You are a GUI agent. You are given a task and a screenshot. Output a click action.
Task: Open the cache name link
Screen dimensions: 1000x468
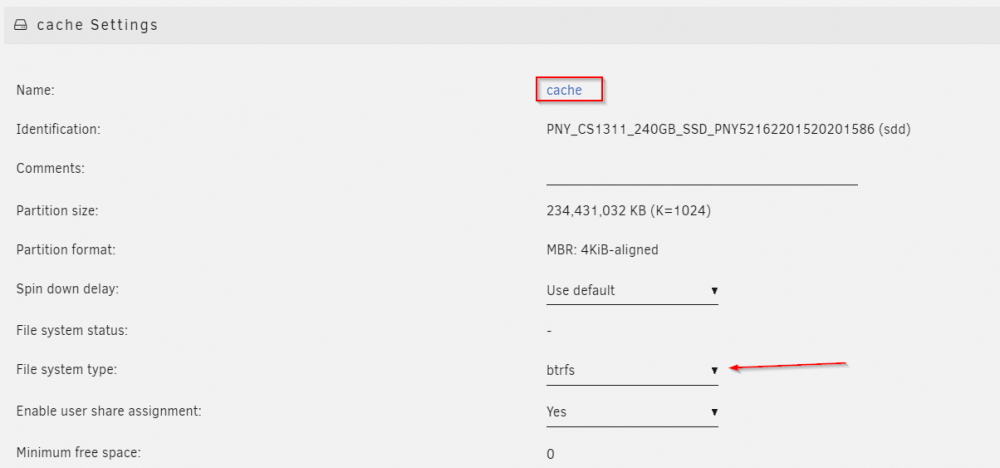click(564, 90)
